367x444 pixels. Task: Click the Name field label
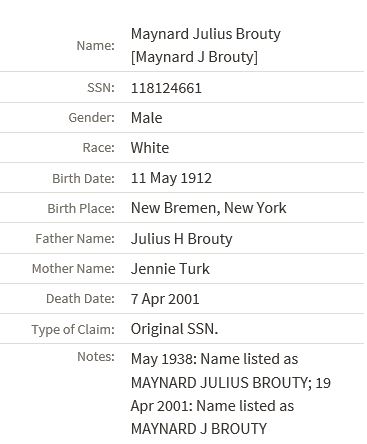coord(96,46)
